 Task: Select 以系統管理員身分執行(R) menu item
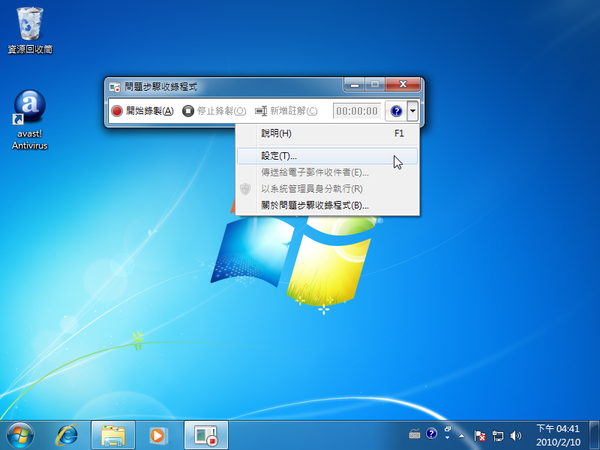coord(328,189)
